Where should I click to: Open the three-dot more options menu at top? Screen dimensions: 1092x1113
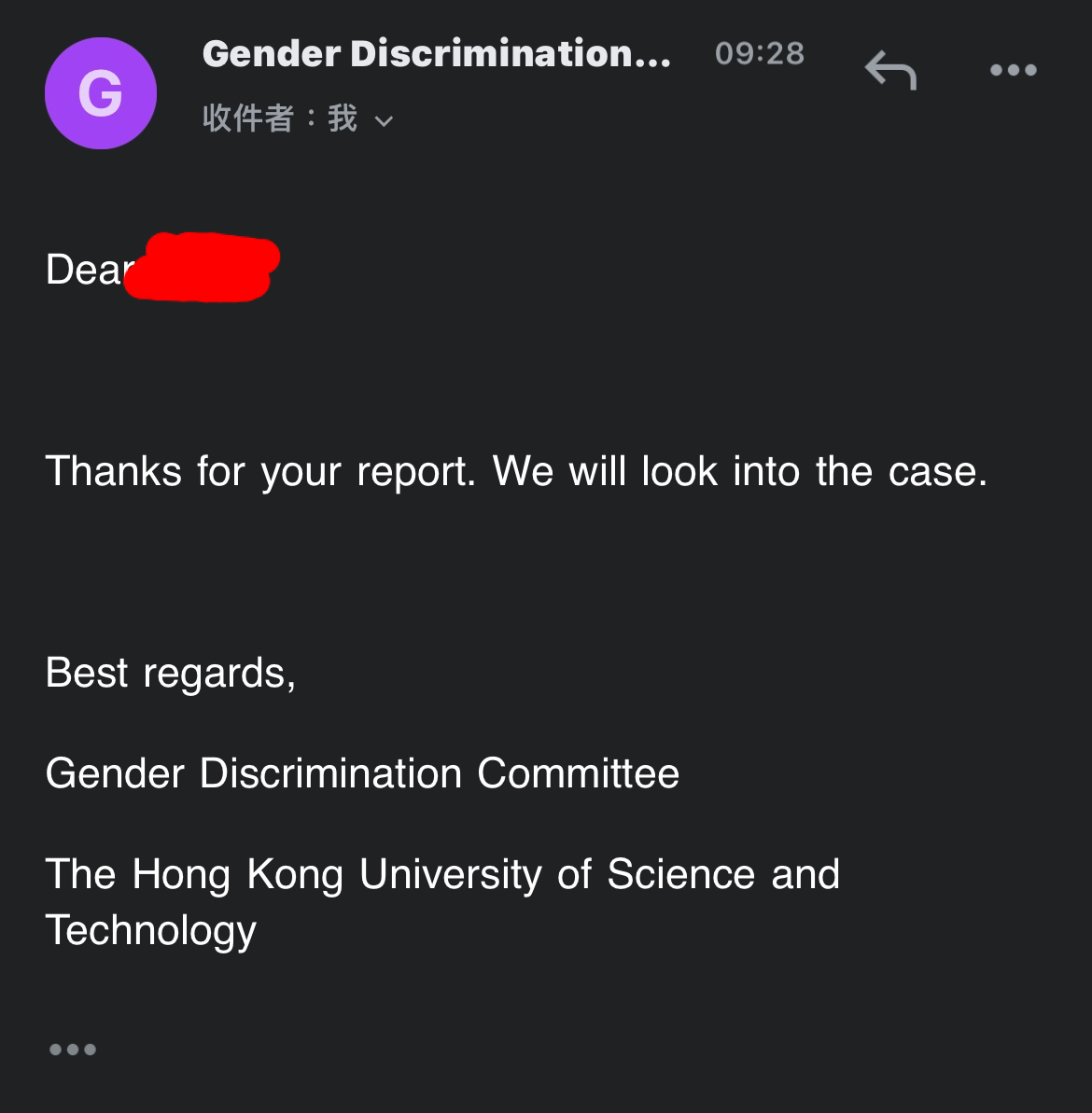point(1014,70)
